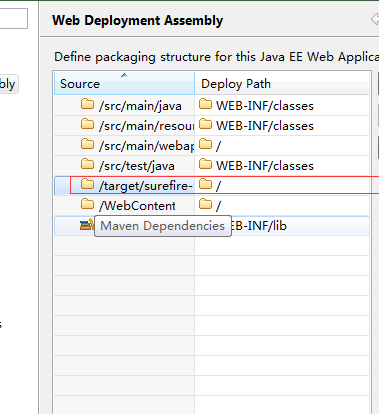Select the /src/test/java source entry
Image resolution: width=379 pixels, height=414 pixels.
tap(137, 166)
